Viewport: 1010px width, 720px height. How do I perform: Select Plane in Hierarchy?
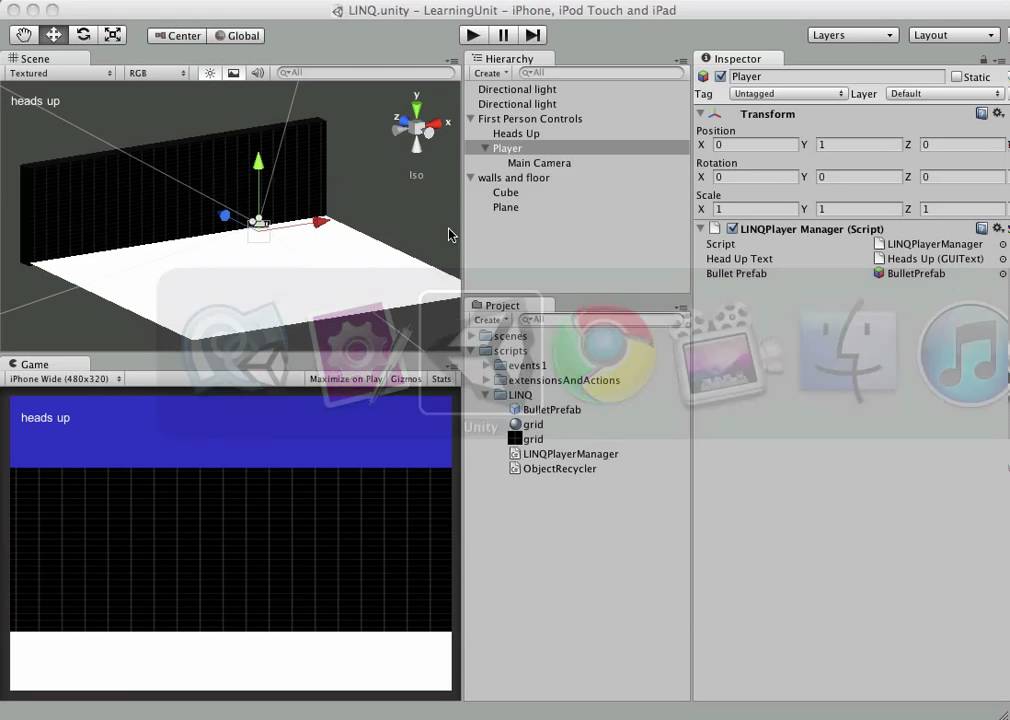tap(506, 207)
